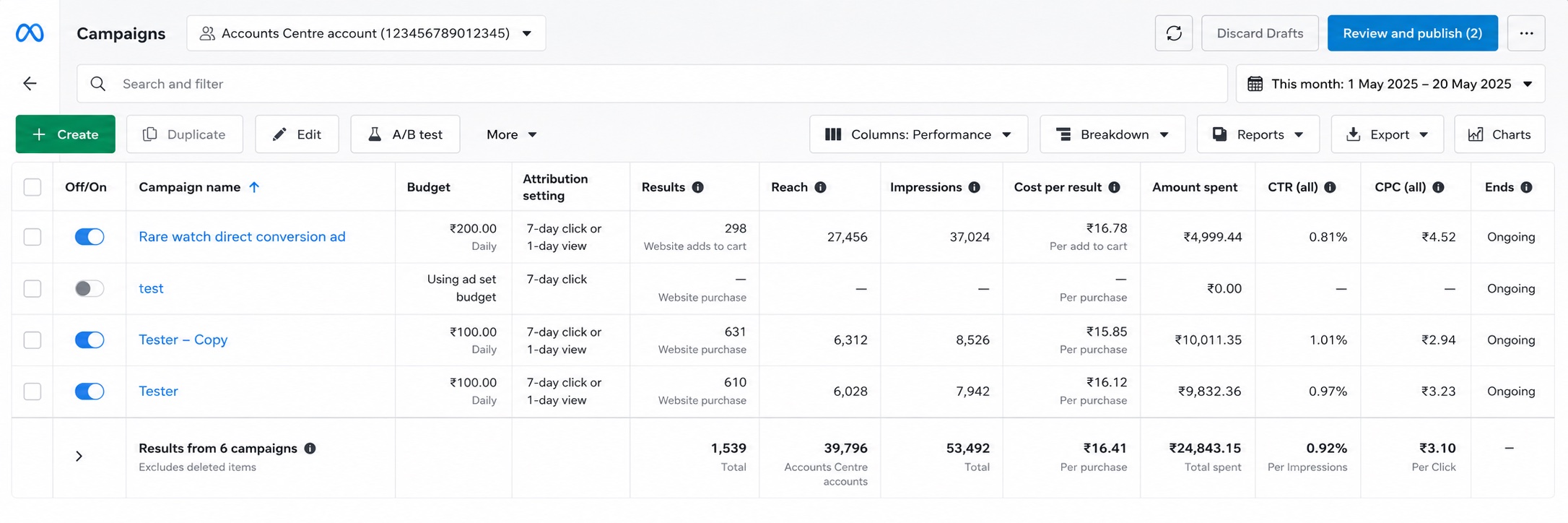Open the Reports dropdown
This screenshot has height=523, width=1568.
tap(1258, 134)
